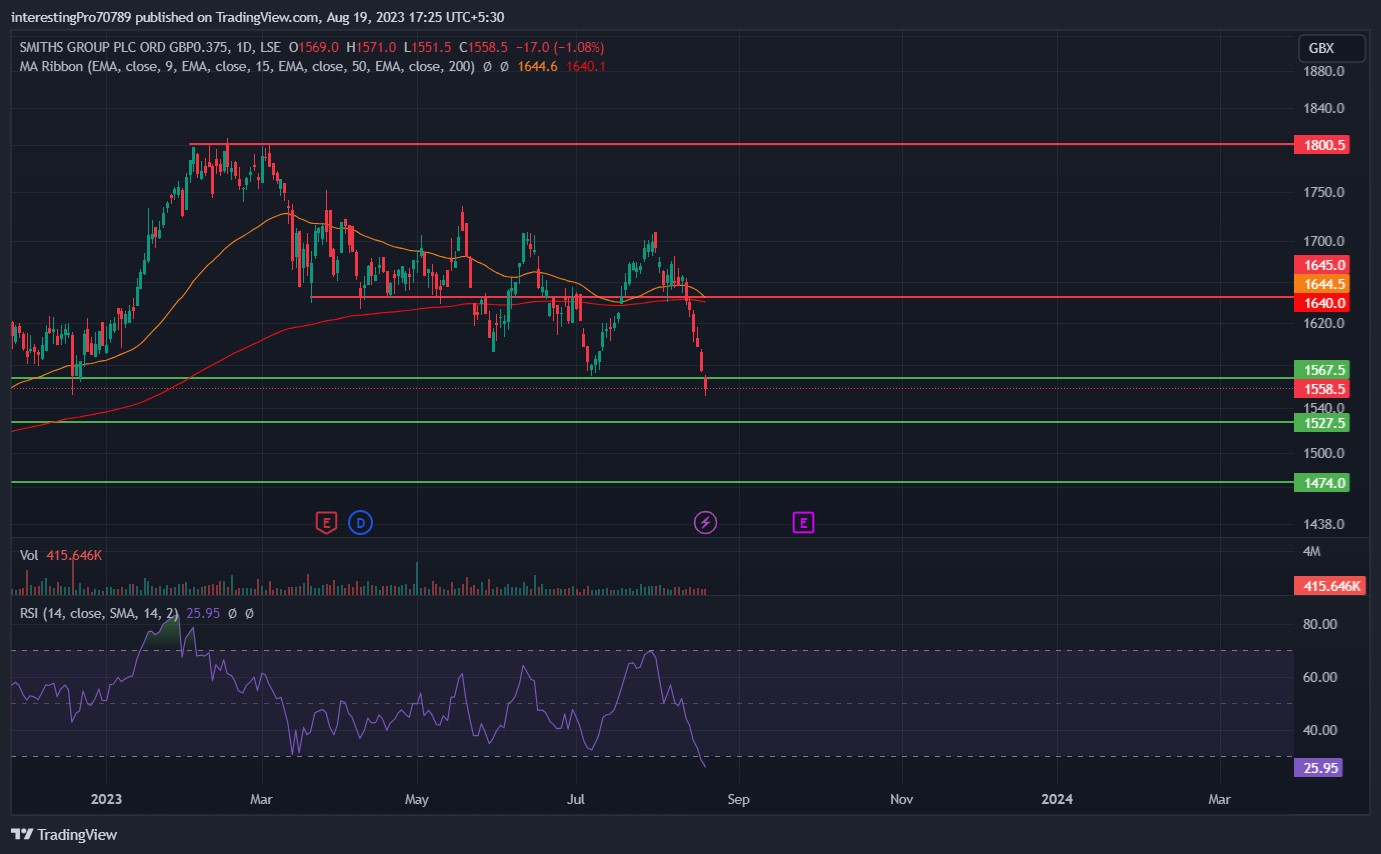The image size is (1381, 854).
Task: Click the 1645.0 red price label
Action: click(x=1322, y=265)
